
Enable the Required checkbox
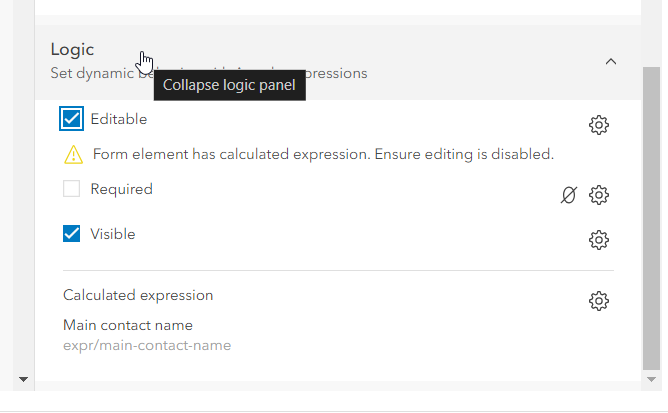pyautogui.click(x=72, y=189)
